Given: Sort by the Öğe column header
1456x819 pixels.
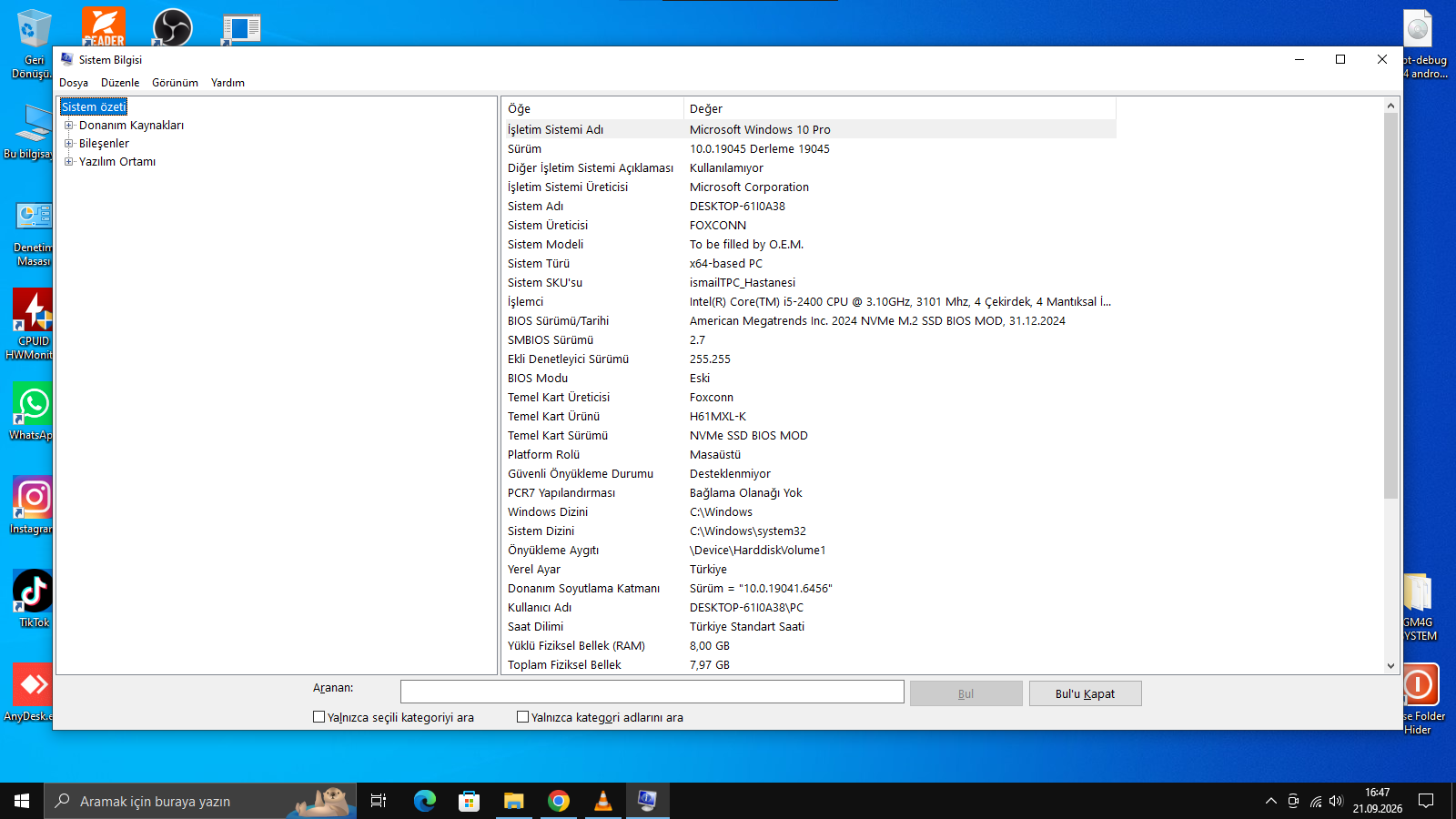Looking at the screenshot, I should pos(592,108).
